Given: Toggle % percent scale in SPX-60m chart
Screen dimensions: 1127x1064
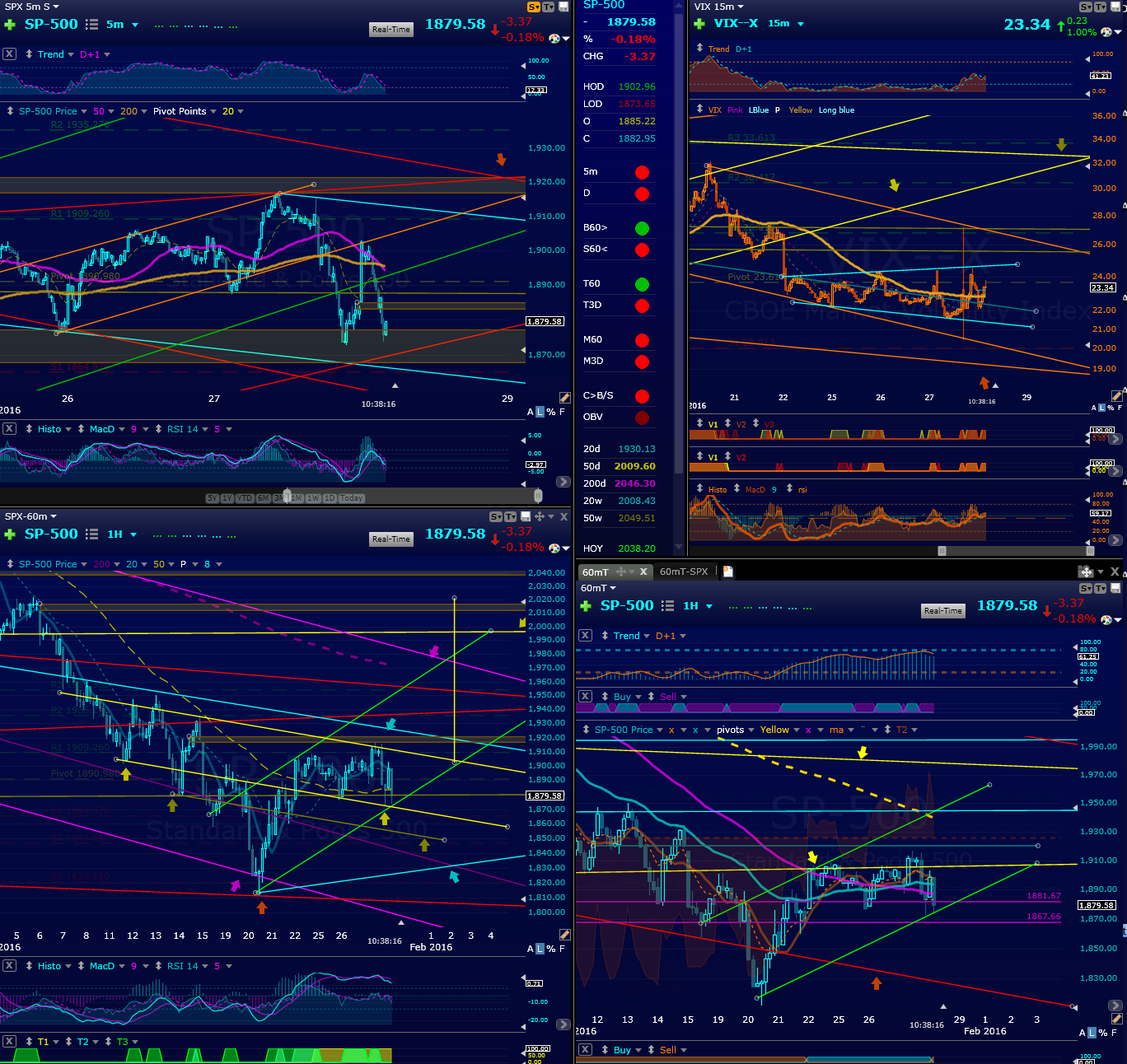Looking at the screenshot, I should pos(551,949).
